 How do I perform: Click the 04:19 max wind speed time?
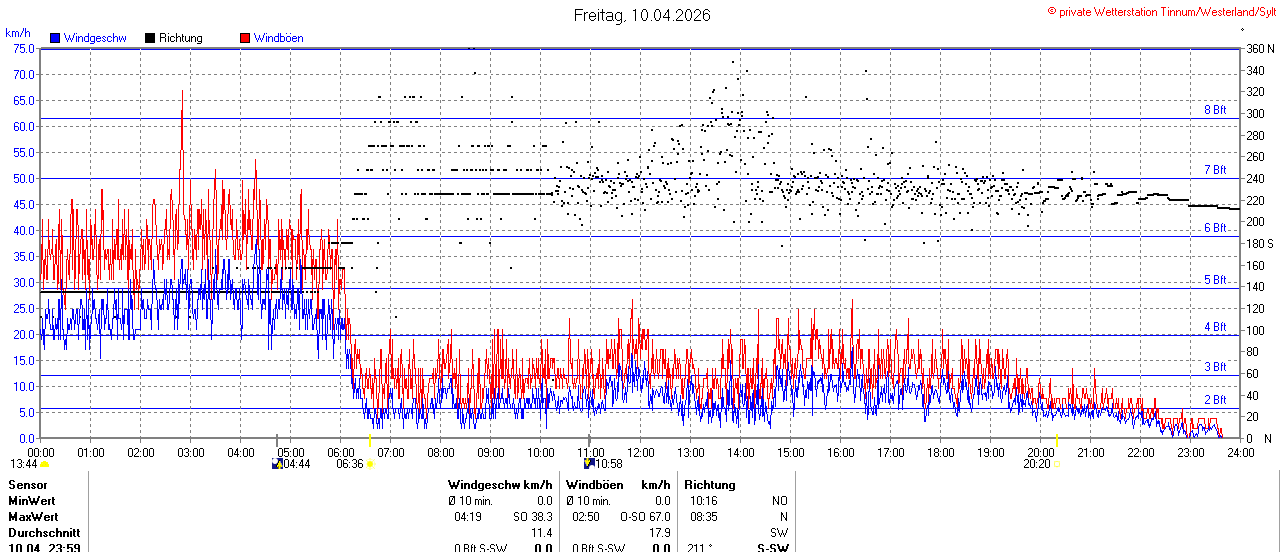[469, 517]
